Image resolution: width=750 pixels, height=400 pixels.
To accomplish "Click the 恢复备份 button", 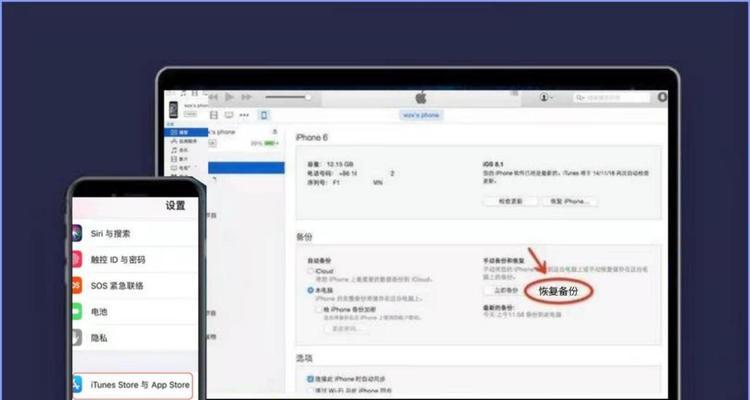I will (x=559, y=291).
